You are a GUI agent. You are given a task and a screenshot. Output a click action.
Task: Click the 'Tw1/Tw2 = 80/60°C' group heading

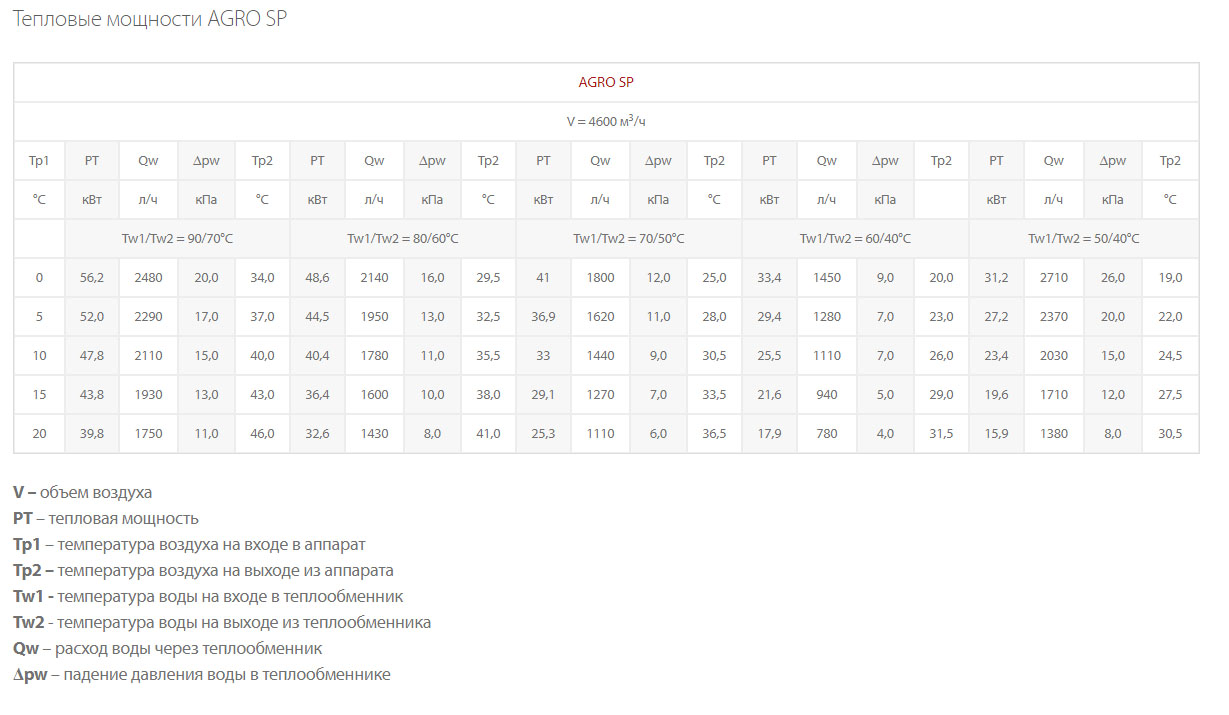pyautogui.click(x=403, y=238)
